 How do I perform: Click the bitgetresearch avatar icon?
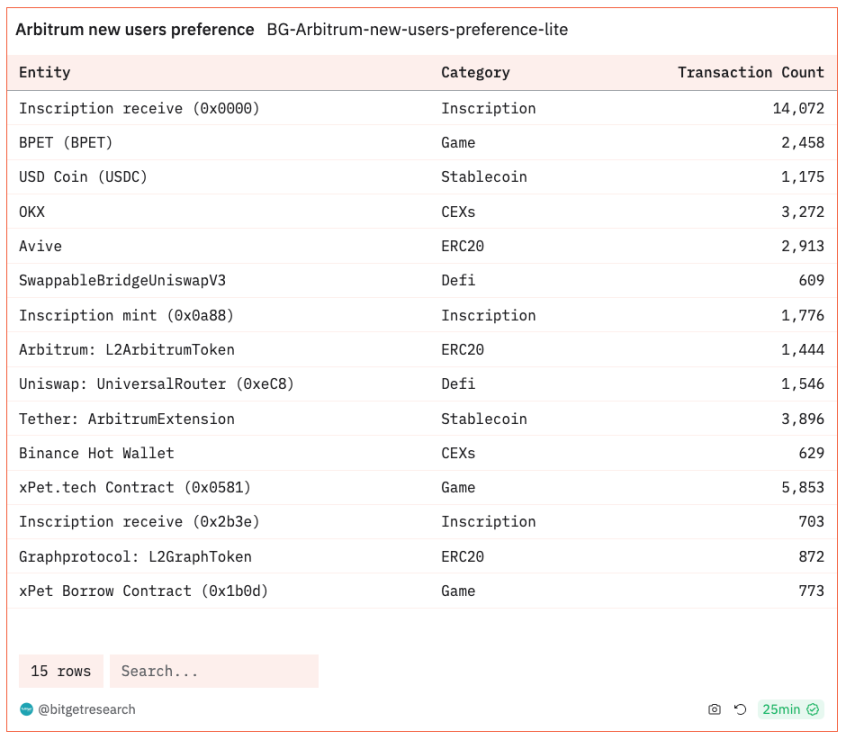click(26, 710)
